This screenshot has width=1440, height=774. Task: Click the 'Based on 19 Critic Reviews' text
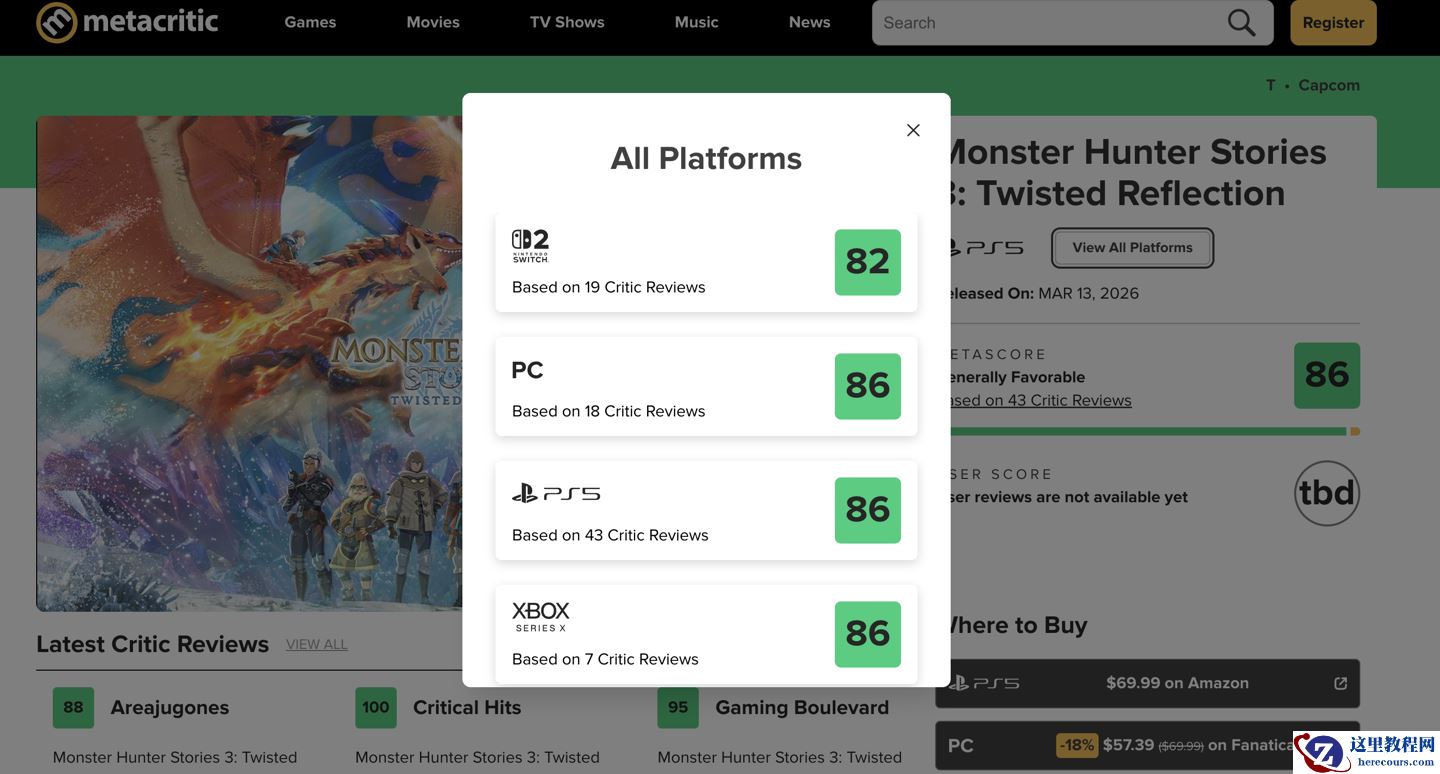pos(608,287)
